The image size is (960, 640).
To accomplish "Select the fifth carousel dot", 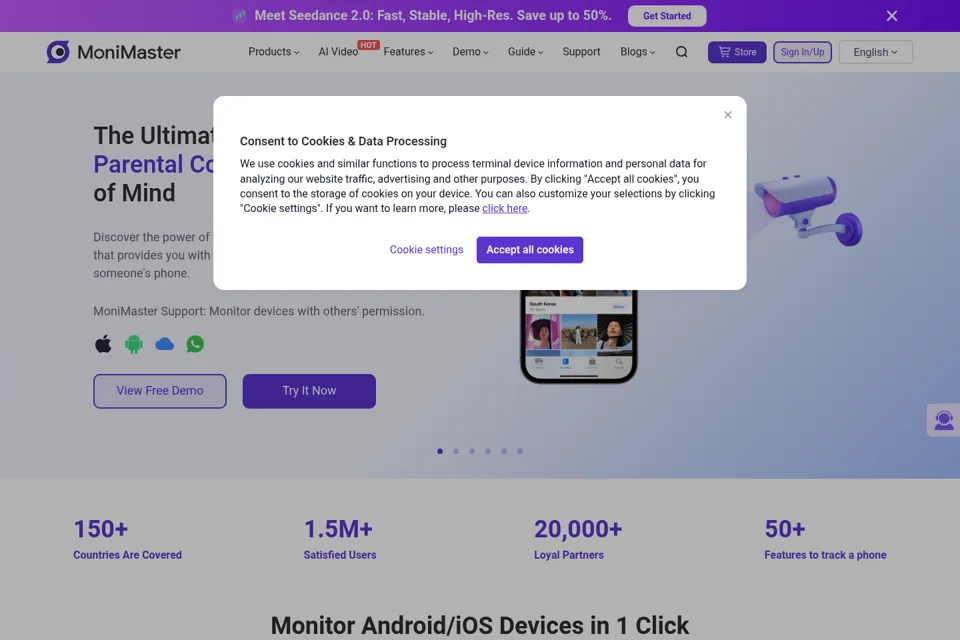I will (503, 451).
